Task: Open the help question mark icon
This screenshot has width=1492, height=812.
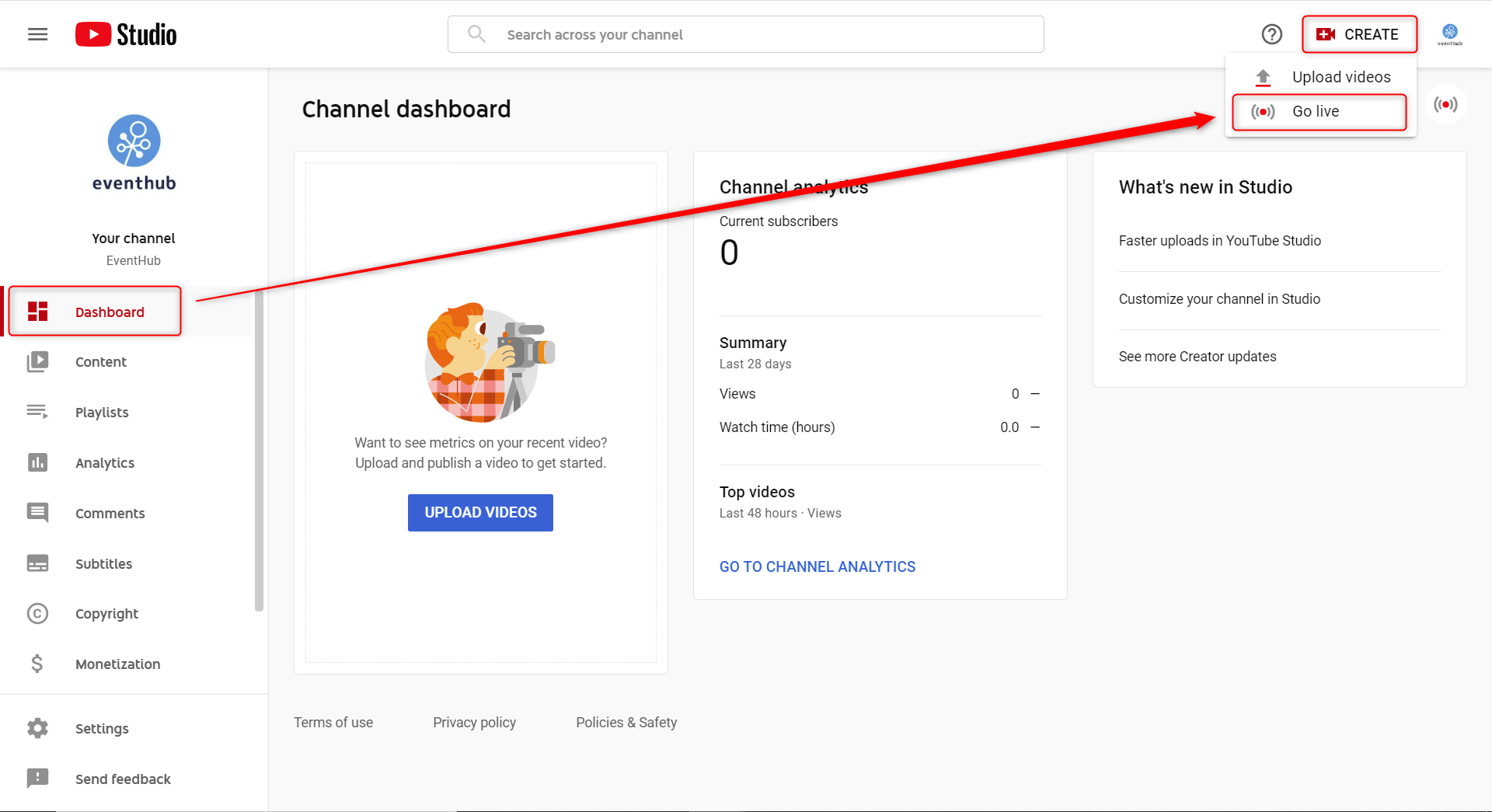Action: click(x=1271, y=34)
